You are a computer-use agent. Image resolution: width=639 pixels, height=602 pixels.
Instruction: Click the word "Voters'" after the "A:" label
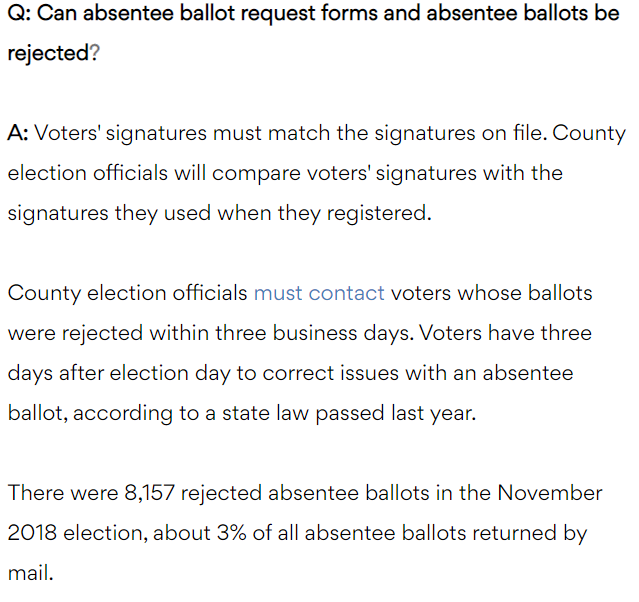pyautogui.click(x=67, y=133)
